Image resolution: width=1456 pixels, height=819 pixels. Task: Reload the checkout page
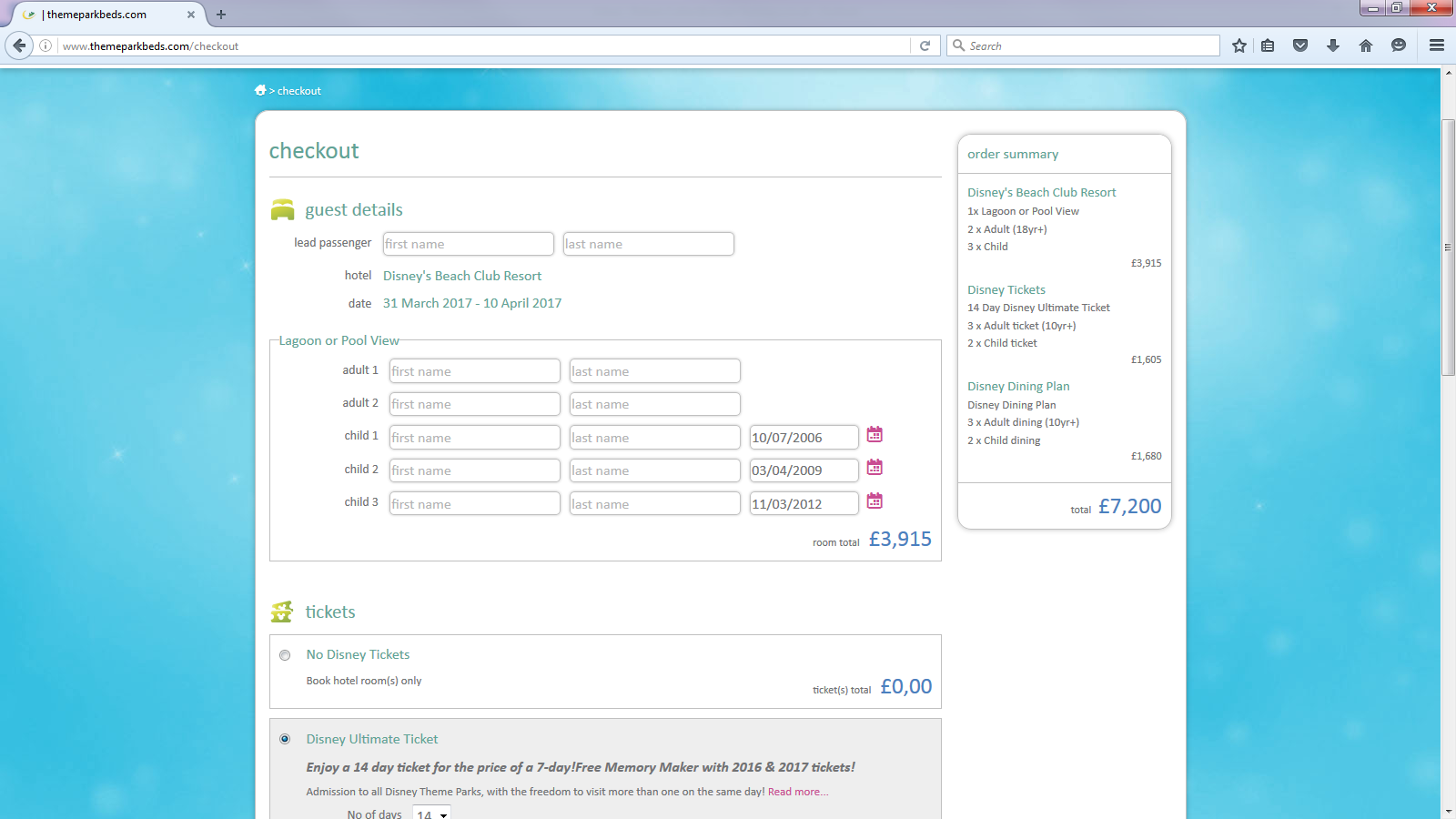point(925,45)
